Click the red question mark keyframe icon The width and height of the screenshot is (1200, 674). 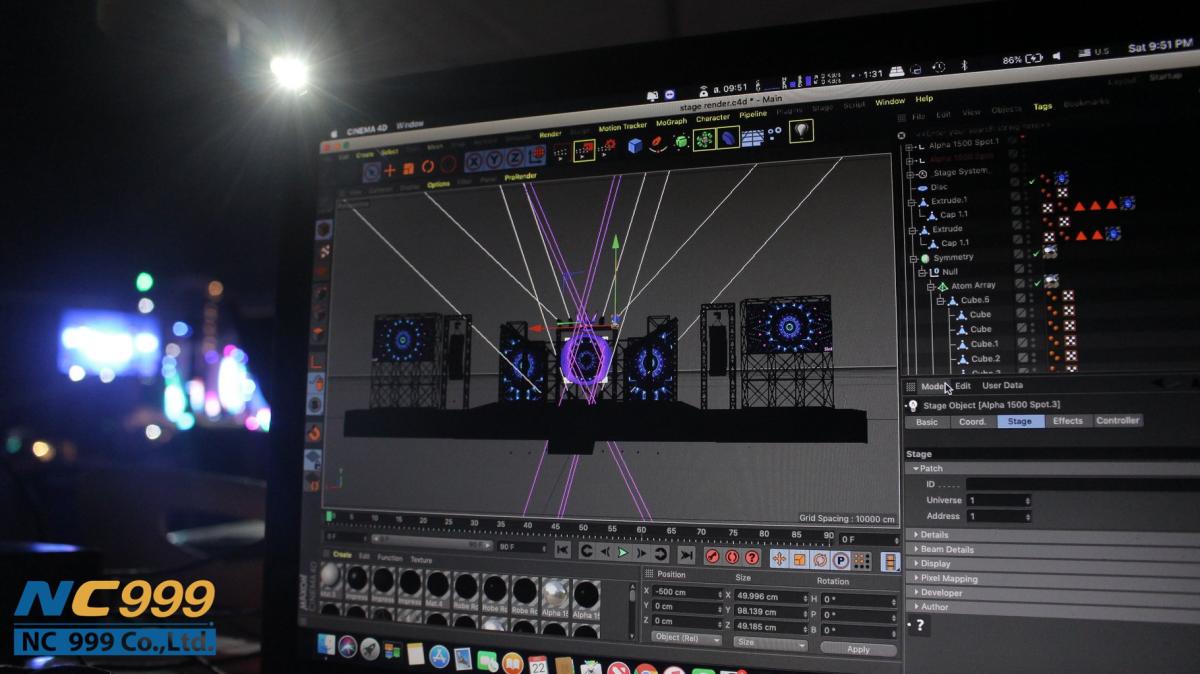point(752,557)
